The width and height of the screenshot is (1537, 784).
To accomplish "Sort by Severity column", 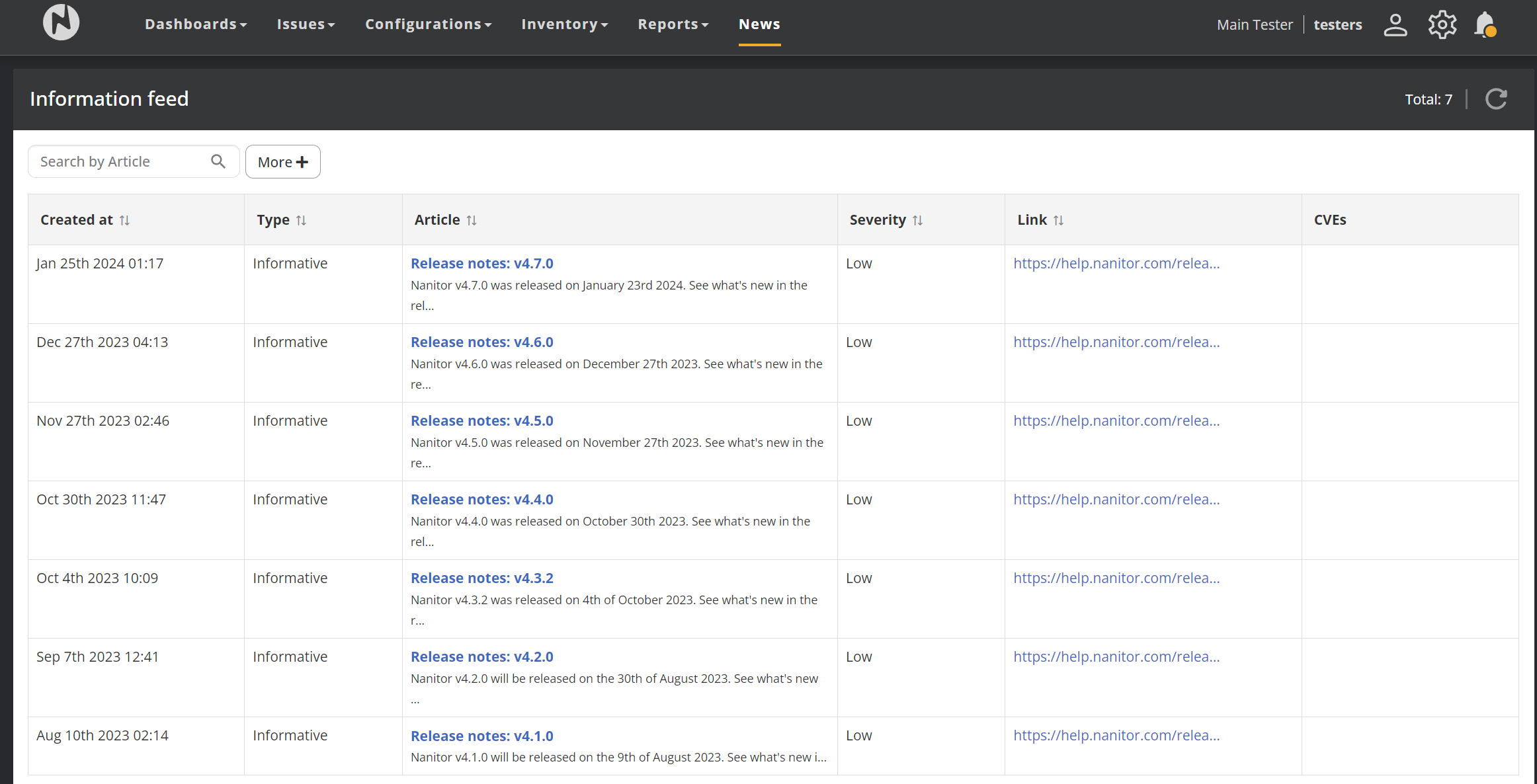I will [917, 220].
